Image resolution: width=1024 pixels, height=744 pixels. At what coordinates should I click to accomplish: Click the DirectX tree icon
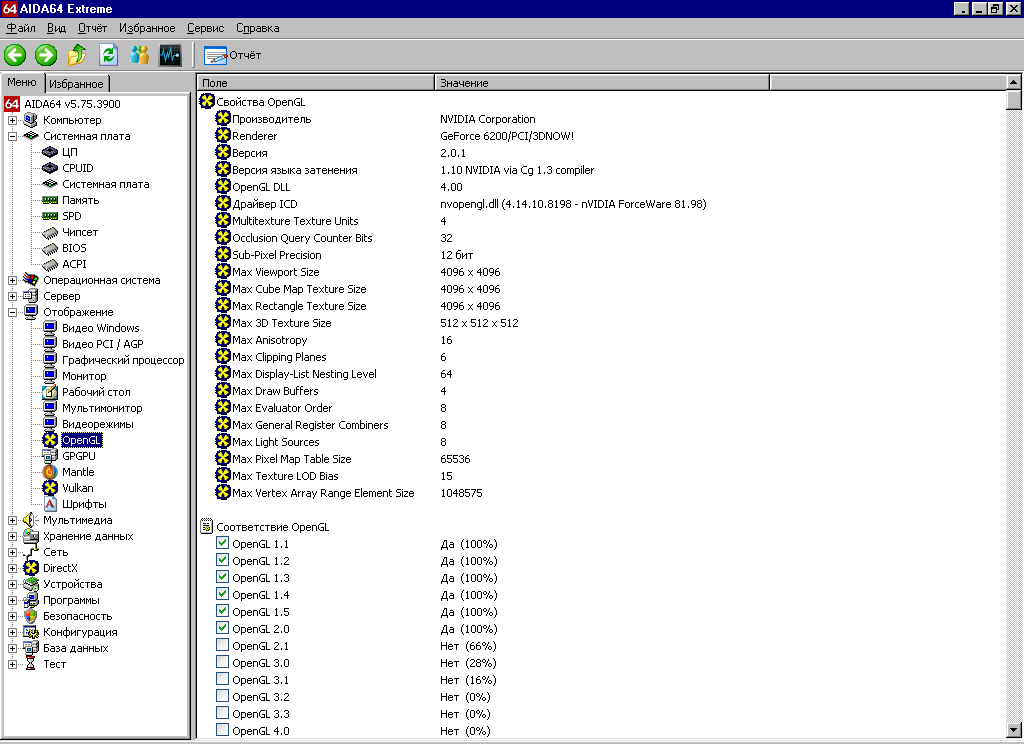(31, 568)
